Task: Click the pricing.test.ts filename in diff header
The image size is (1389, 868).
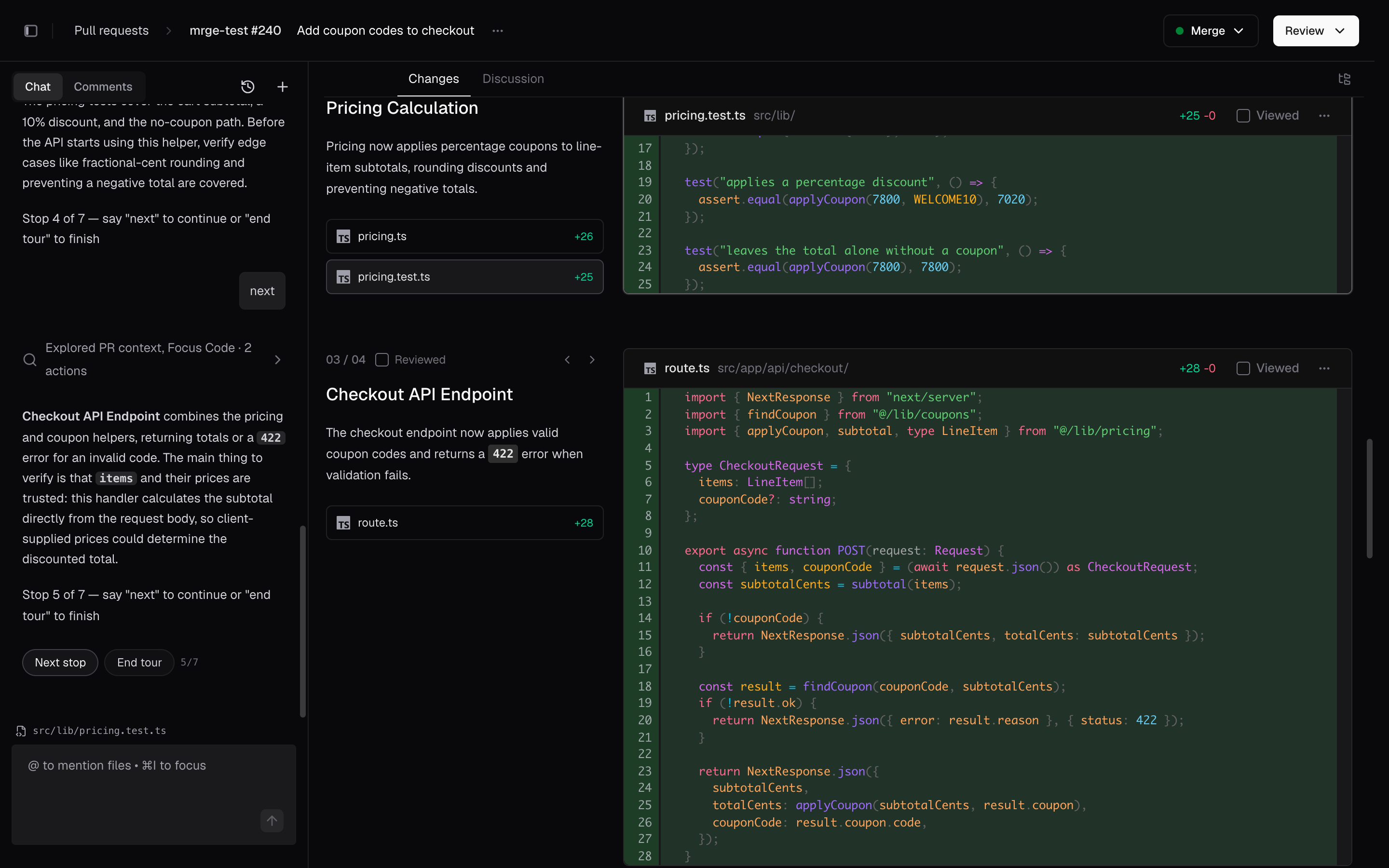Action: 705,115
